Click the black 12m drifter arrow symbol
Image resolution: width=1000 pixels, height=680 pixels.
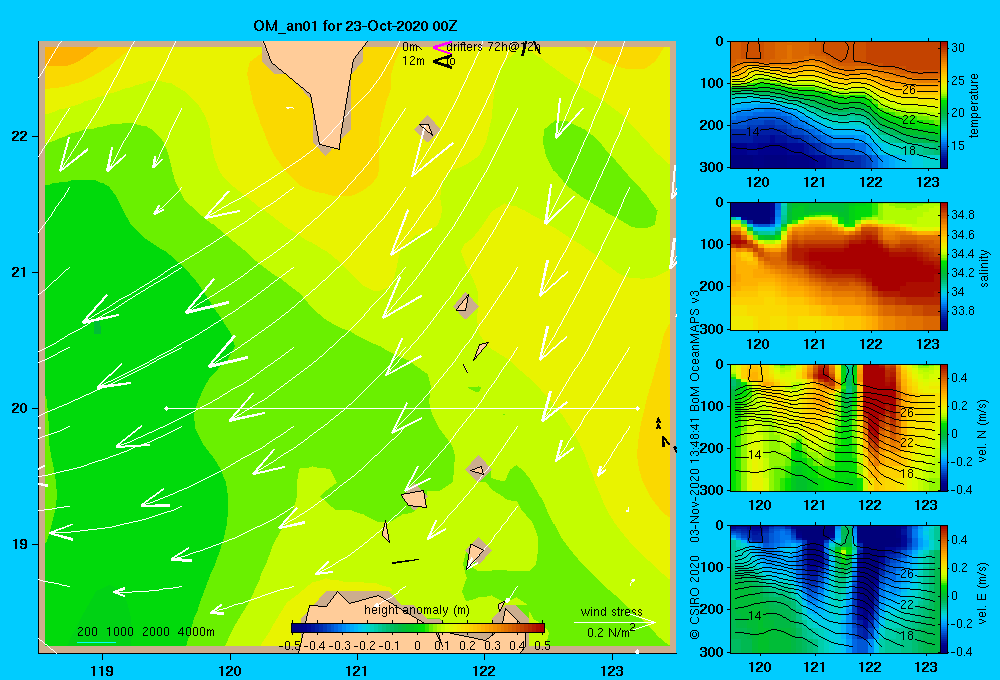(x=443, y=61)
